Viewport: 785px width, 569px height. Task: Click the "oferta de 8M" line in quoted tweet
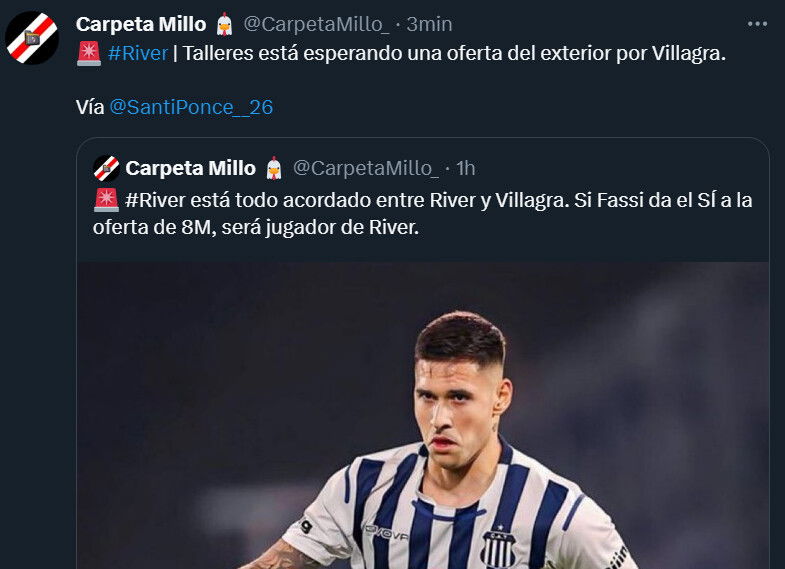coord(256,228)
